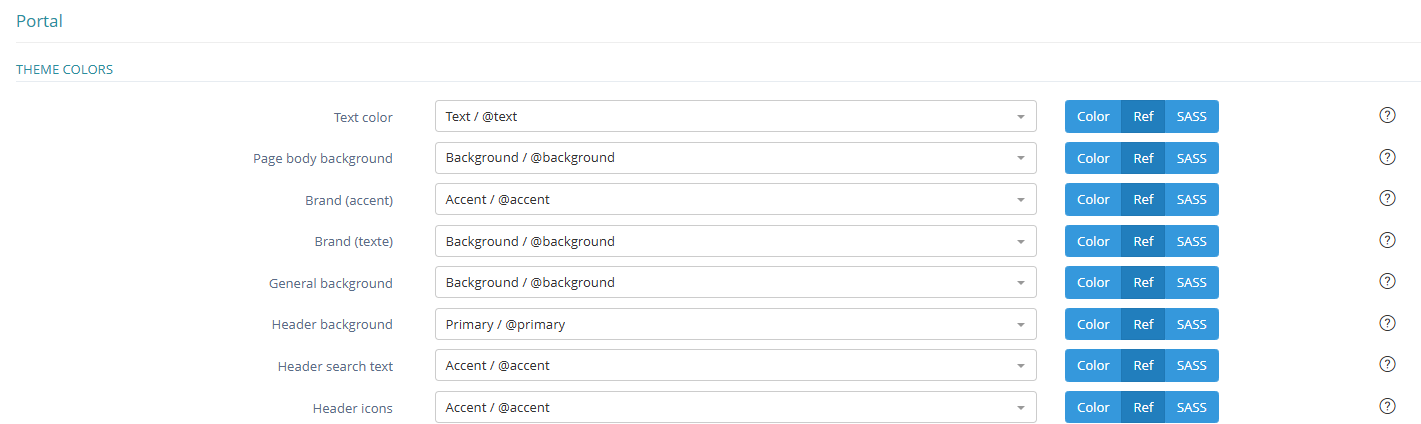Choose Color tab for General background
This screenshot has height=424, width=1421.
(1093, 283)
